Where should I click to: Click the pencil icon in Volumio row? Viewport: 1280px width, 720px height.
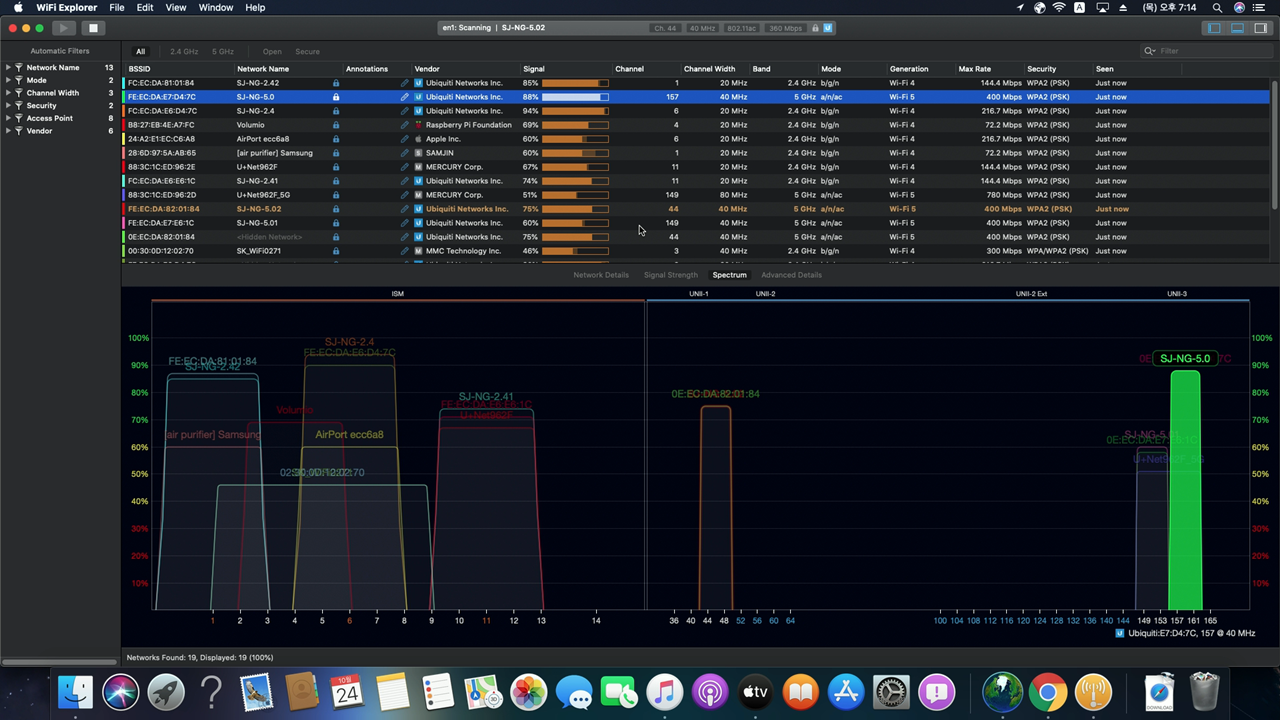pos(405,125)
